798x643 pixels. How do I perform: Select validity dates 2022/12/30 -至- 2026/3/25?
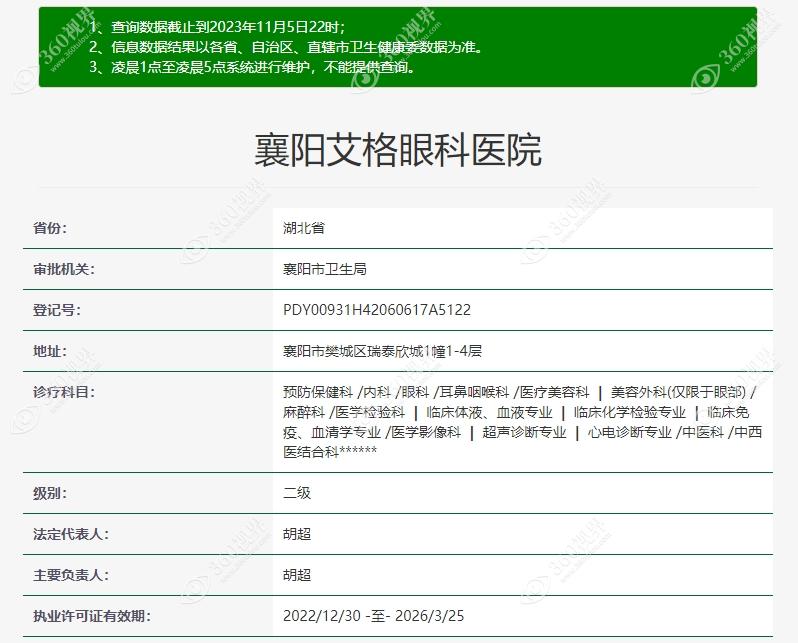pos(374,616)
